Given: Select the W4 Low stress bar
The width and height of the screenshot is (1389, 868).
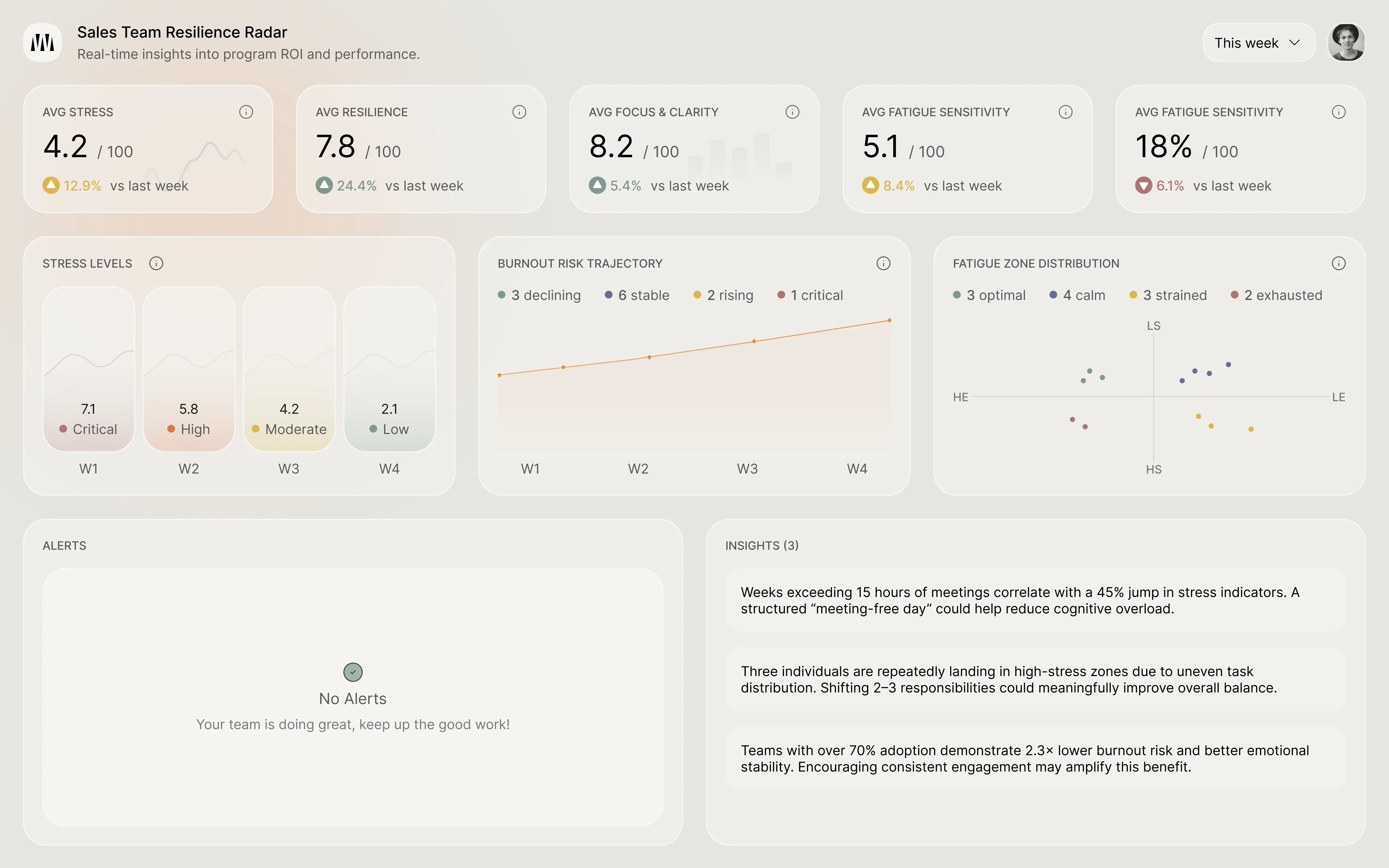Looking at the screenshot, I should (390, 369).
